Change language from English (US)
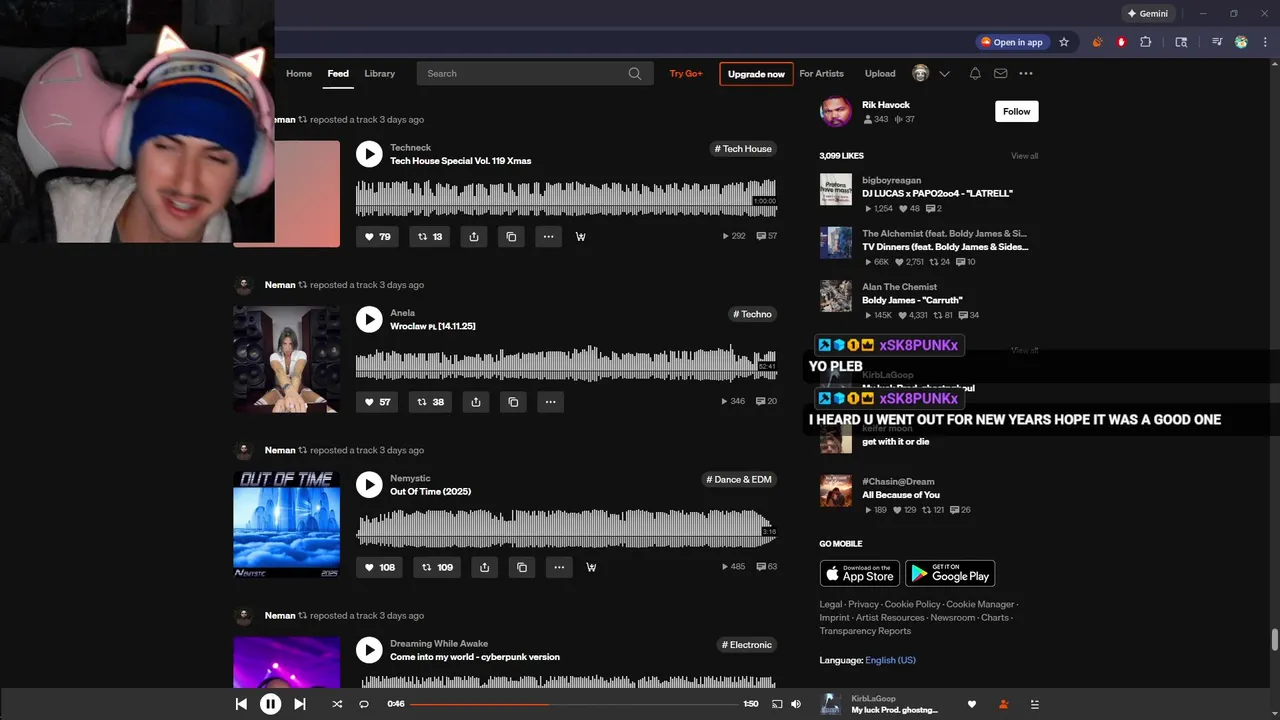 tap(890, 660)
